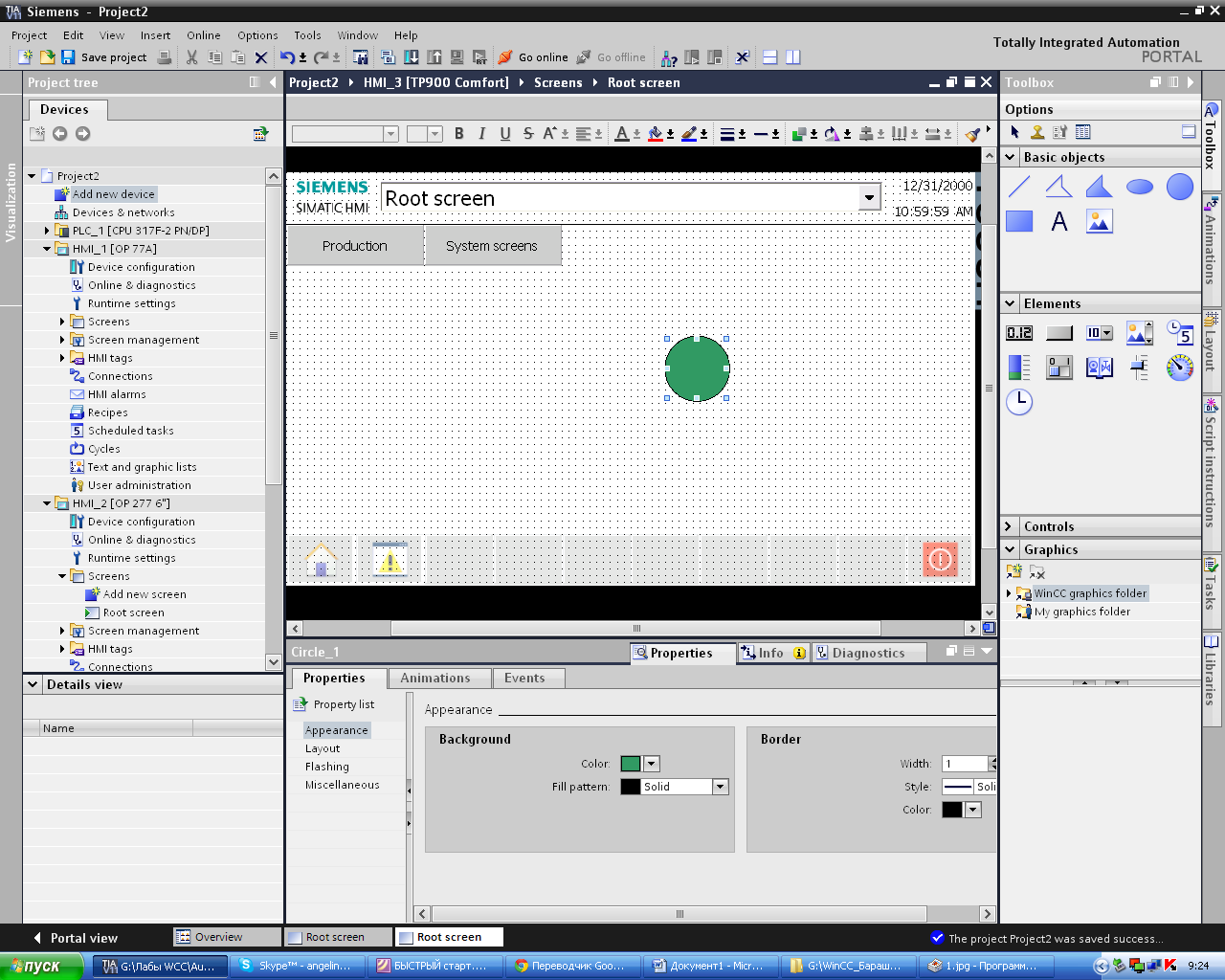This screenshot has height=980, width=1225.
Task: Select the I/O field element
Action: click(1019, 333)
